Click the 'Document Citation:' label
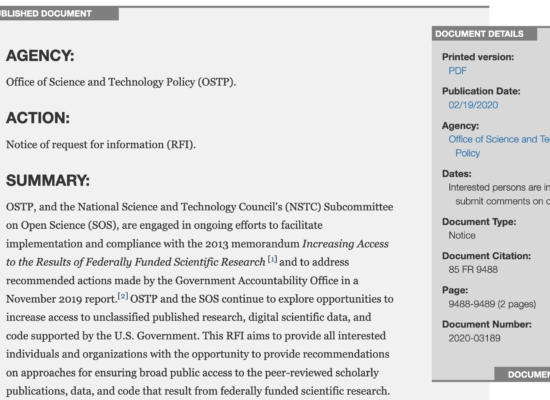The width and height of the screenshot is (550, 400). (x=486, y=256)
